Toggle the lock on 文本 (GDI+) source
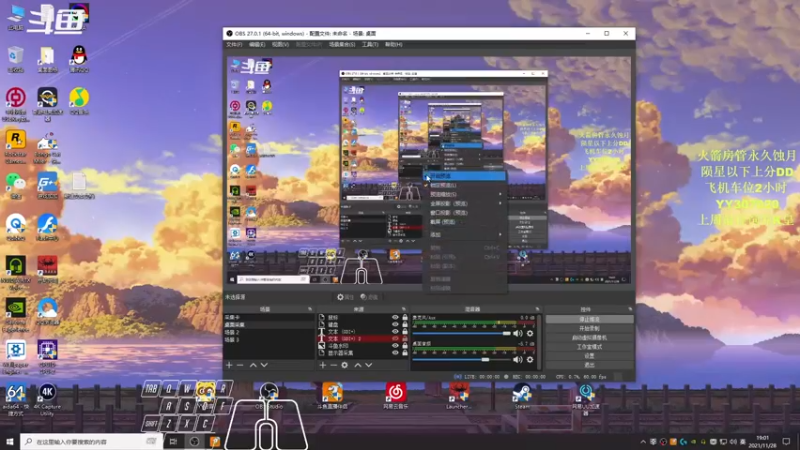 coord(405,332)
